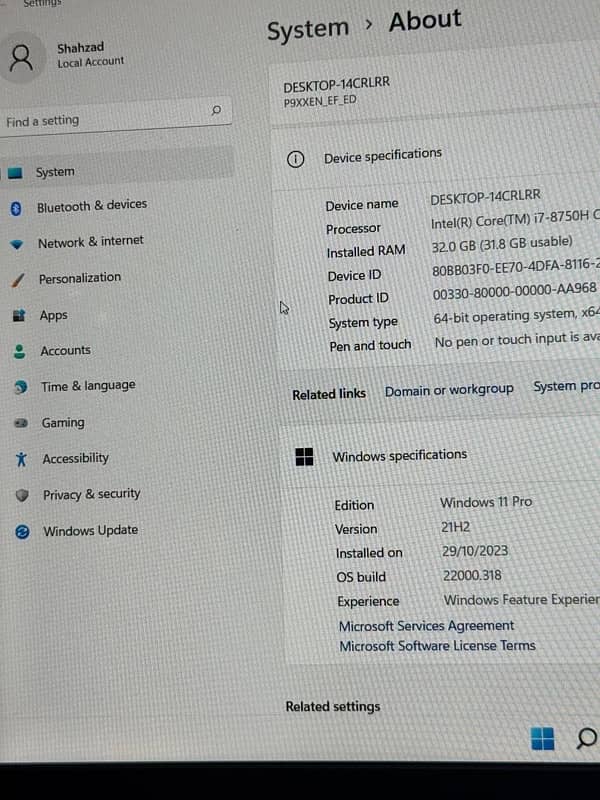
Task: Open Microsoft Services Agreement link
Action: 427,626
